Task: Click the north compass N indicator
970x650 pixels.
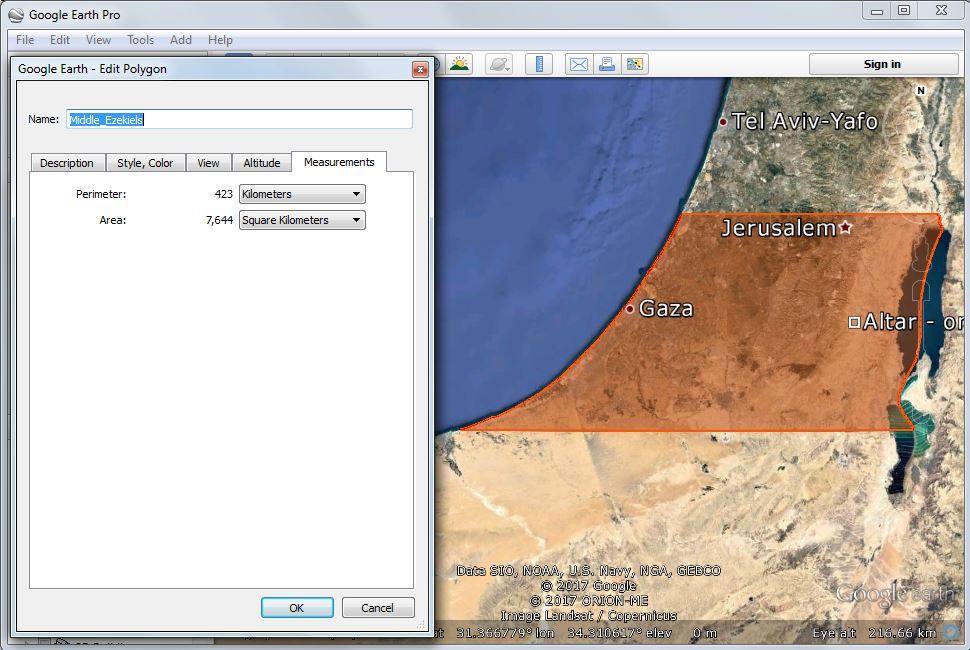Action: click(921, 90)
